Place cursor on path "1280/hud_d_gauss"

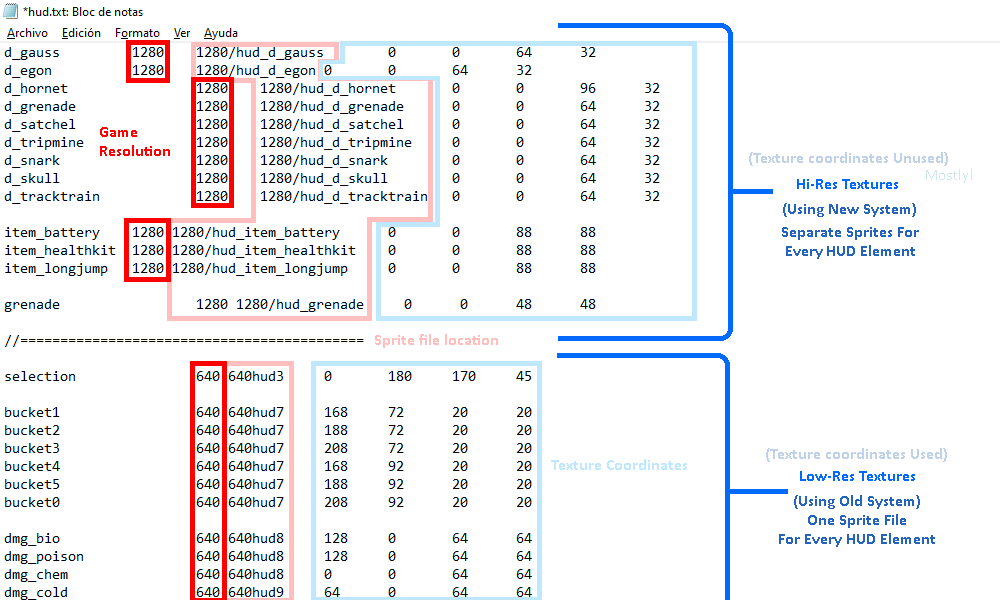260,52
